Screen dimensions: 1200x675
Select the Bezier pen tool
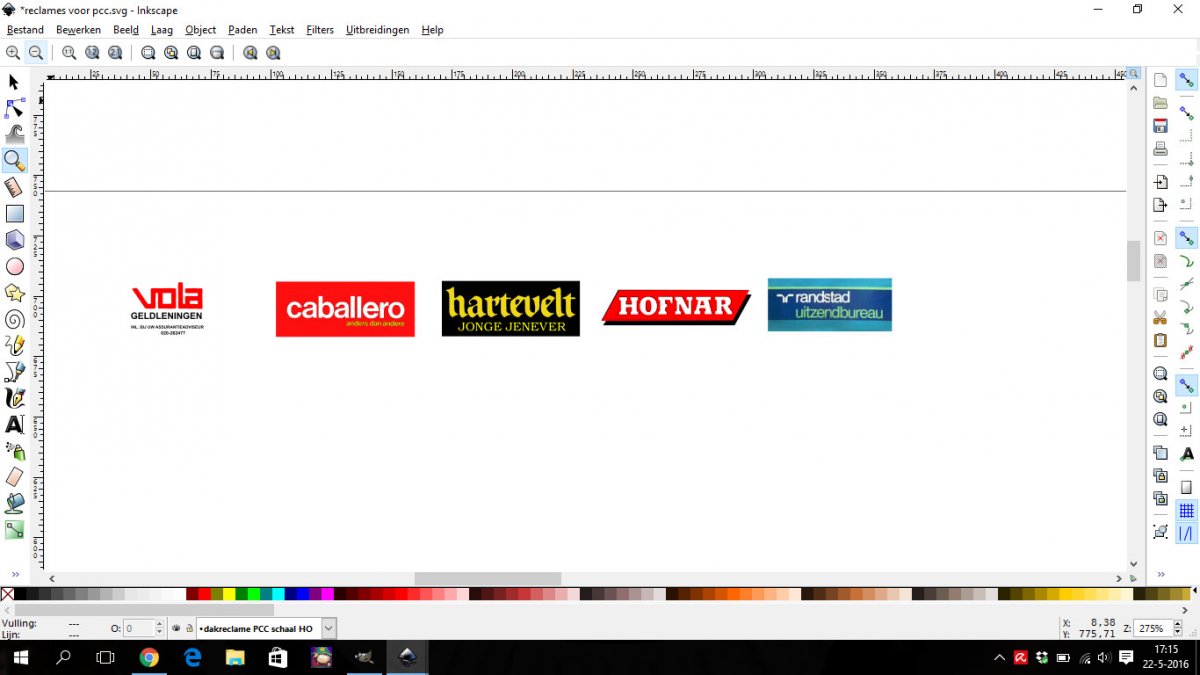pyautogui.click(x=14, y=372)
